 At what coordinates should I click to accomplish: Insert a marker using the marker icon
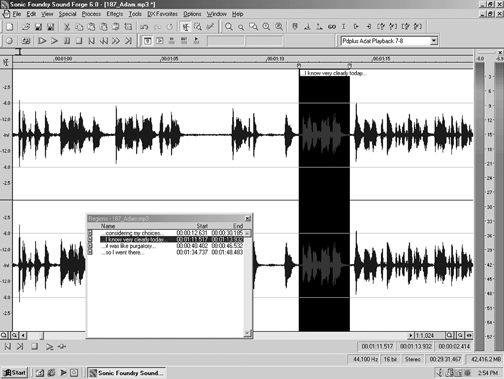(x=295, y=27)
